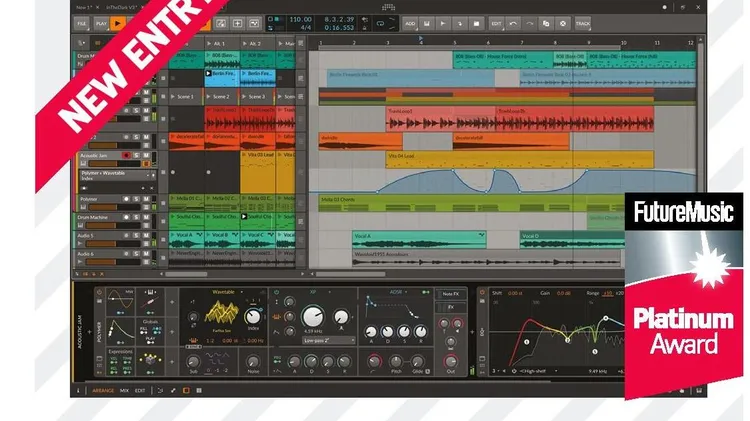
Task: Click the expand arrows icon in footer
Action: tap(173, 391)
